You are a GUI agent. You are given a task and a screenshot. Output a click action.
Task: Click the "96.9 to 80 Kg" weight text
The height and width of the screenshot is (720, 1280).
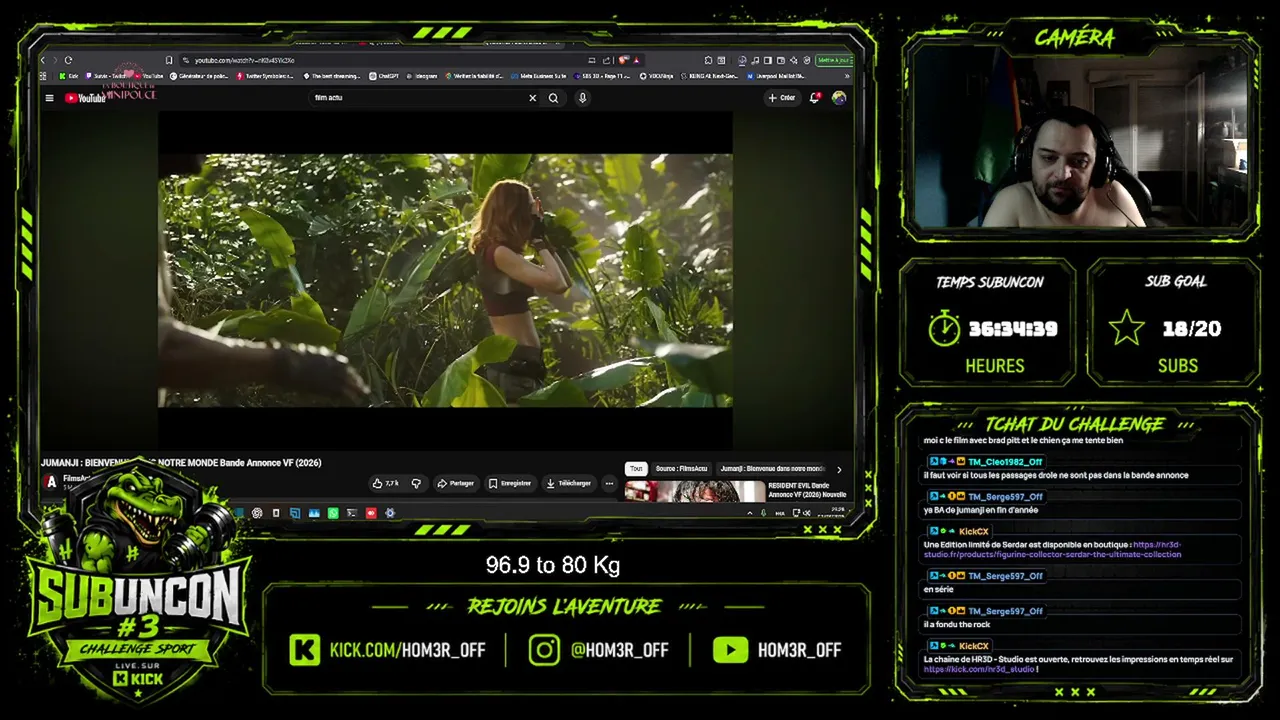(553, 565)
